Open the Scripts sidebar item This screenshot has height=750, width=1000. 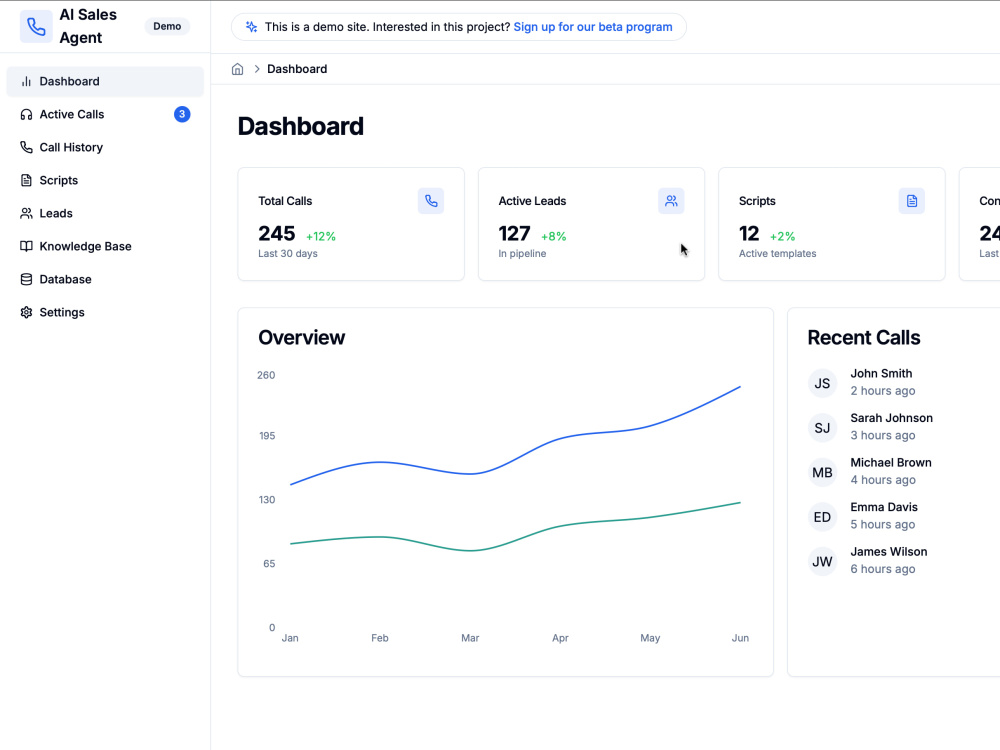105,180
